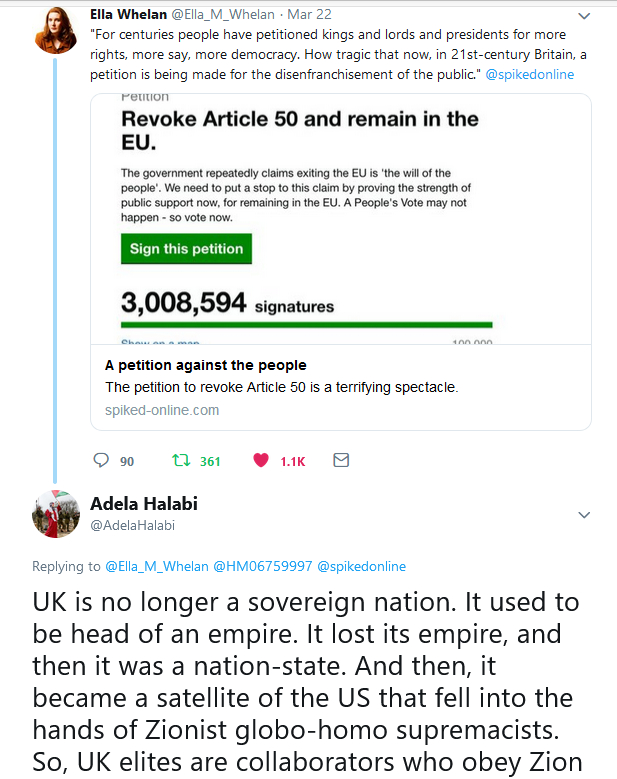Click the @HM06759997 mention link
Screen dimensions: 617x779
click(x=262, y=566)
